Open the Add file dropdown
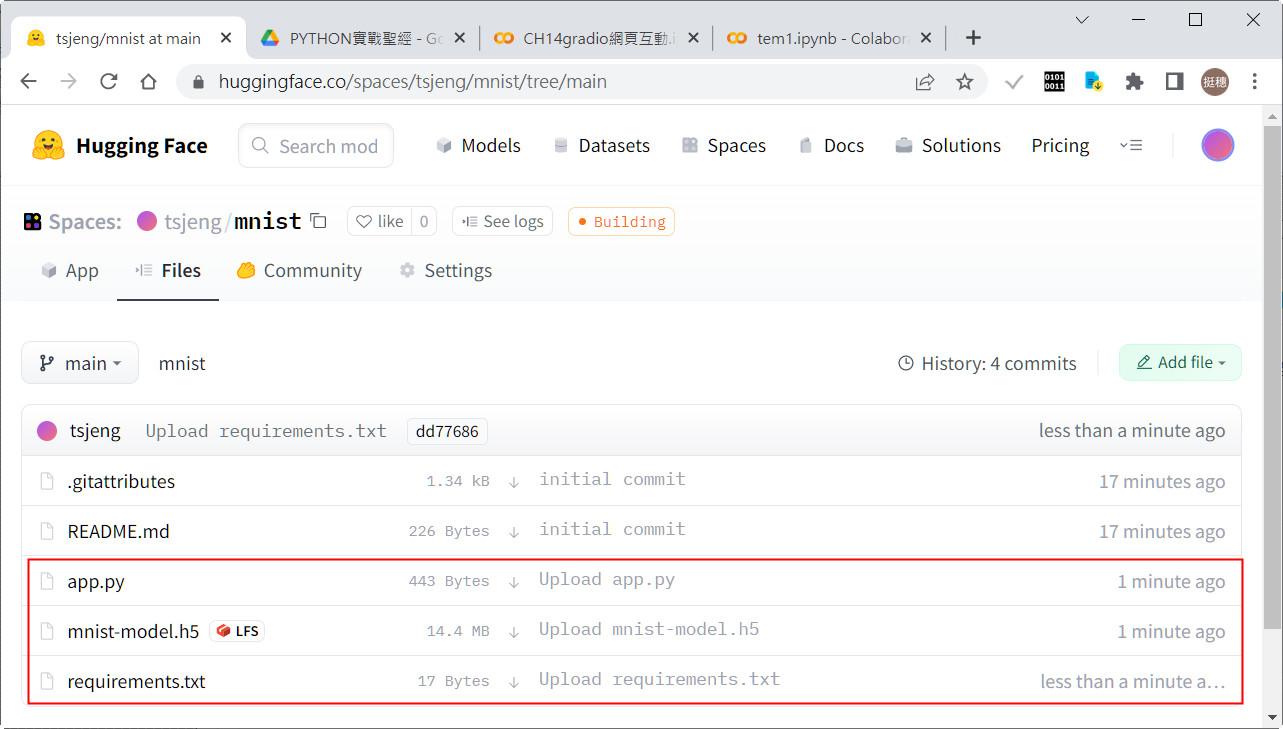This screenshot has width=1283, height=729. coord(1180,363)
